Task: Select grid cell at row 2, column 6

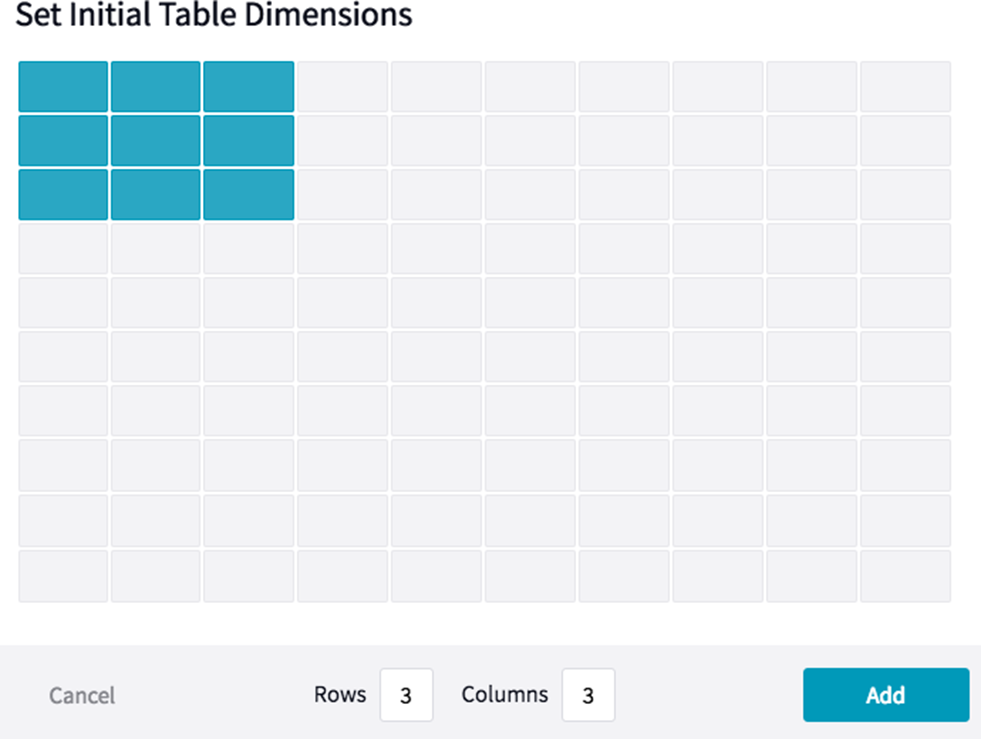Action: point(530,141)
